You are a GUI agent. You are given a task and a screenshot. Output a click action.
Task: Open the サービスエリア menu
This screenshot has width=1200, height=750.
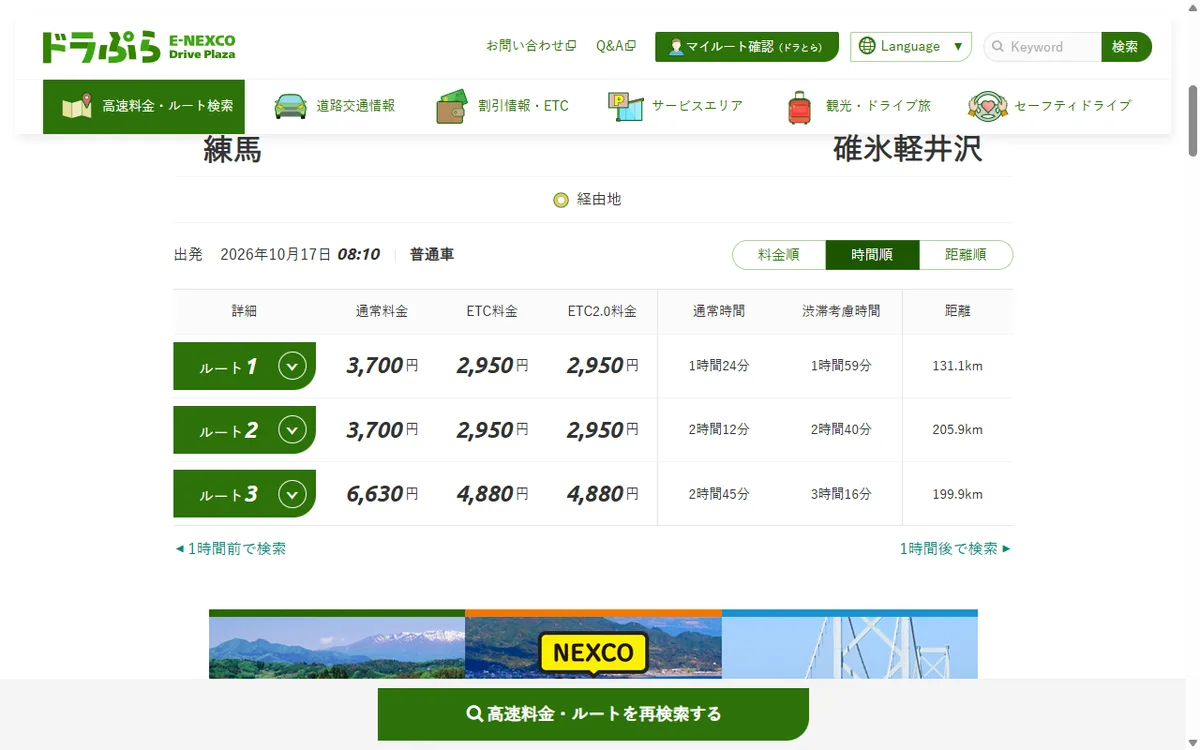pyautogui.click(x=676, y=106)
